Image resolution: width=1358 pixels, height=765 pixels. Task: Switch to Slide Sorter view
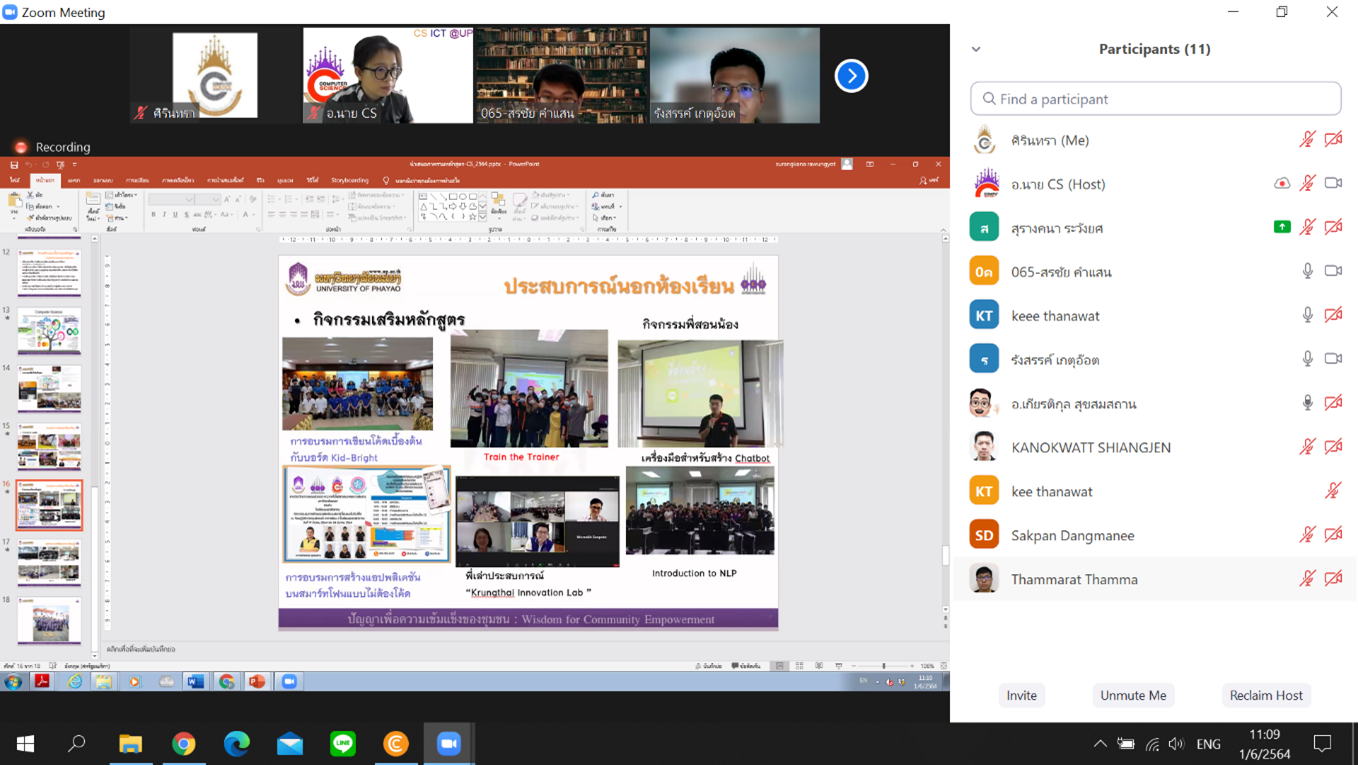coord(800,665)
